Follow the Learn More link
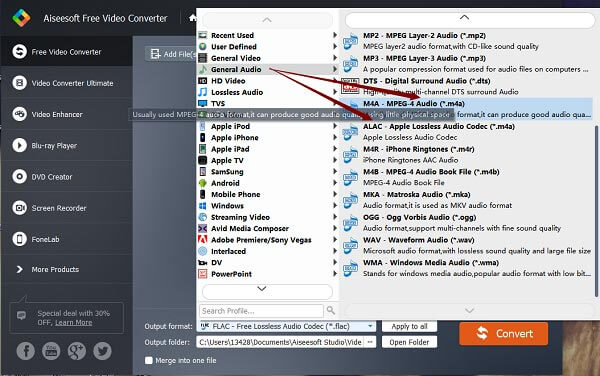The height and width of the screenshot is (376, 600). 73,322
